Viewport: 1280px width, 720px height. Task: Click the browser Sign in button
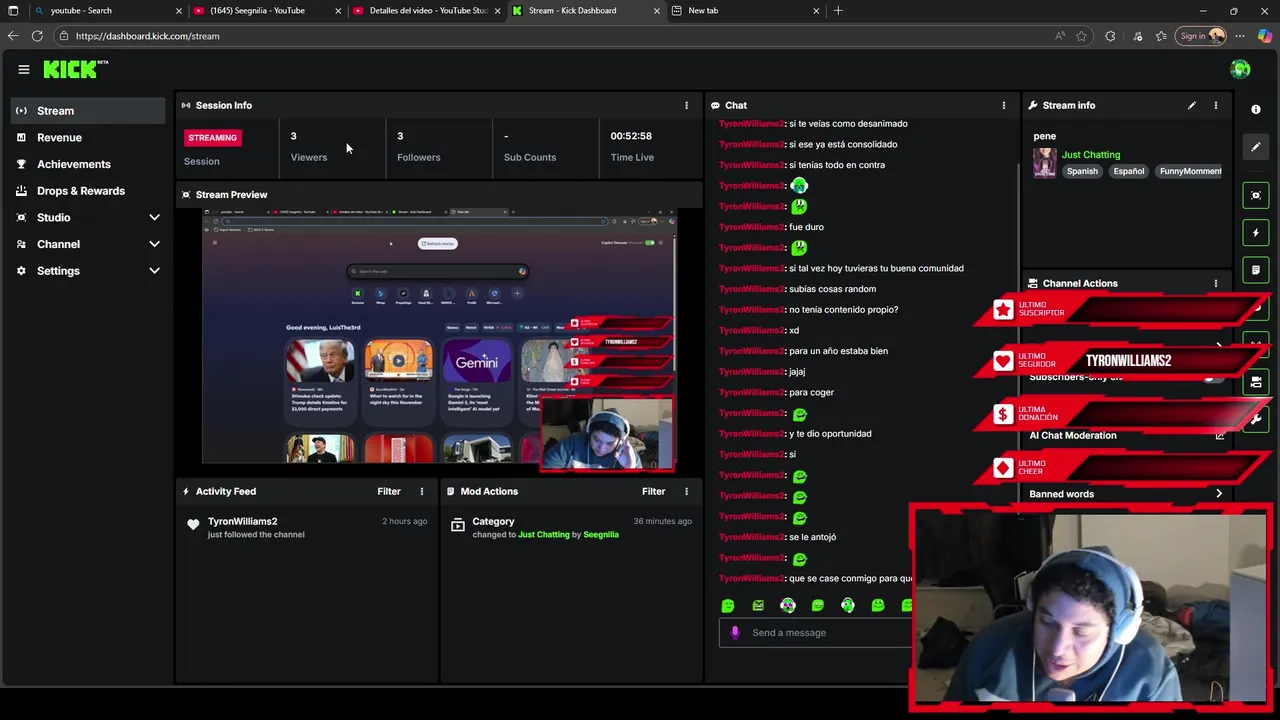click(1202, 36)
